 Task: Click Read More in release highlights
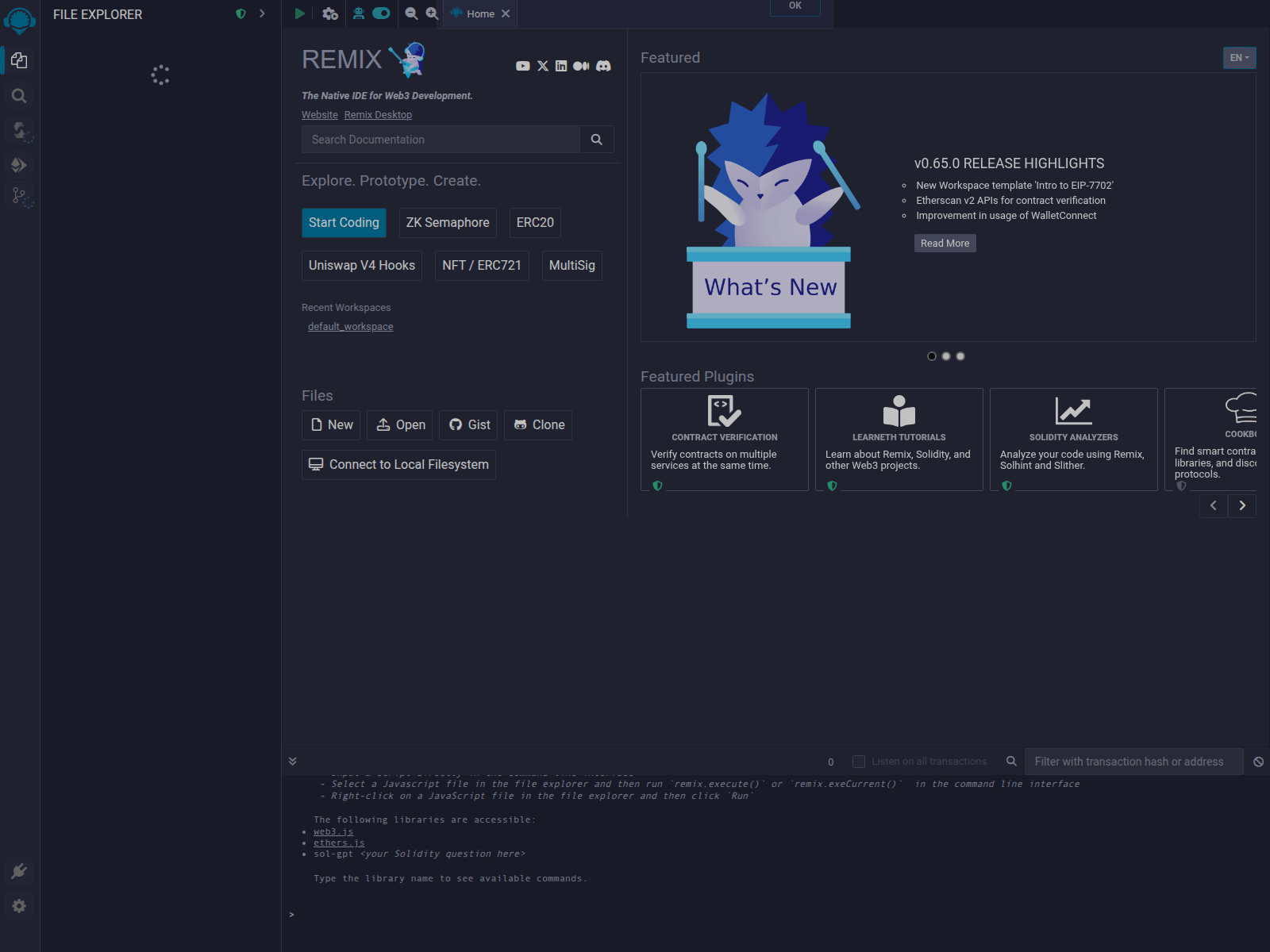(945, 244)
